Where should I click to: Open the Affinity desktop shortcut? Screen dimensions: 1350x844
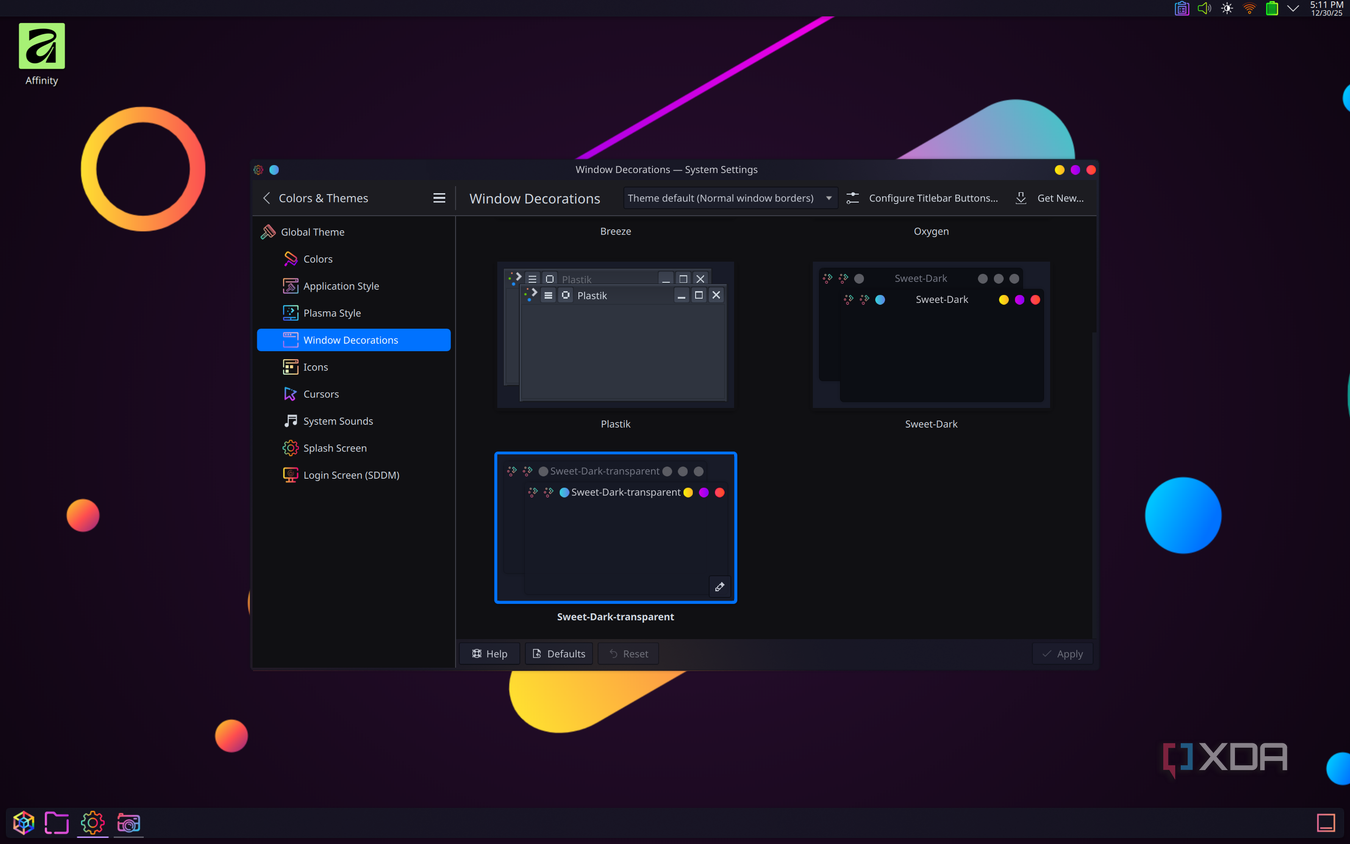41,55
